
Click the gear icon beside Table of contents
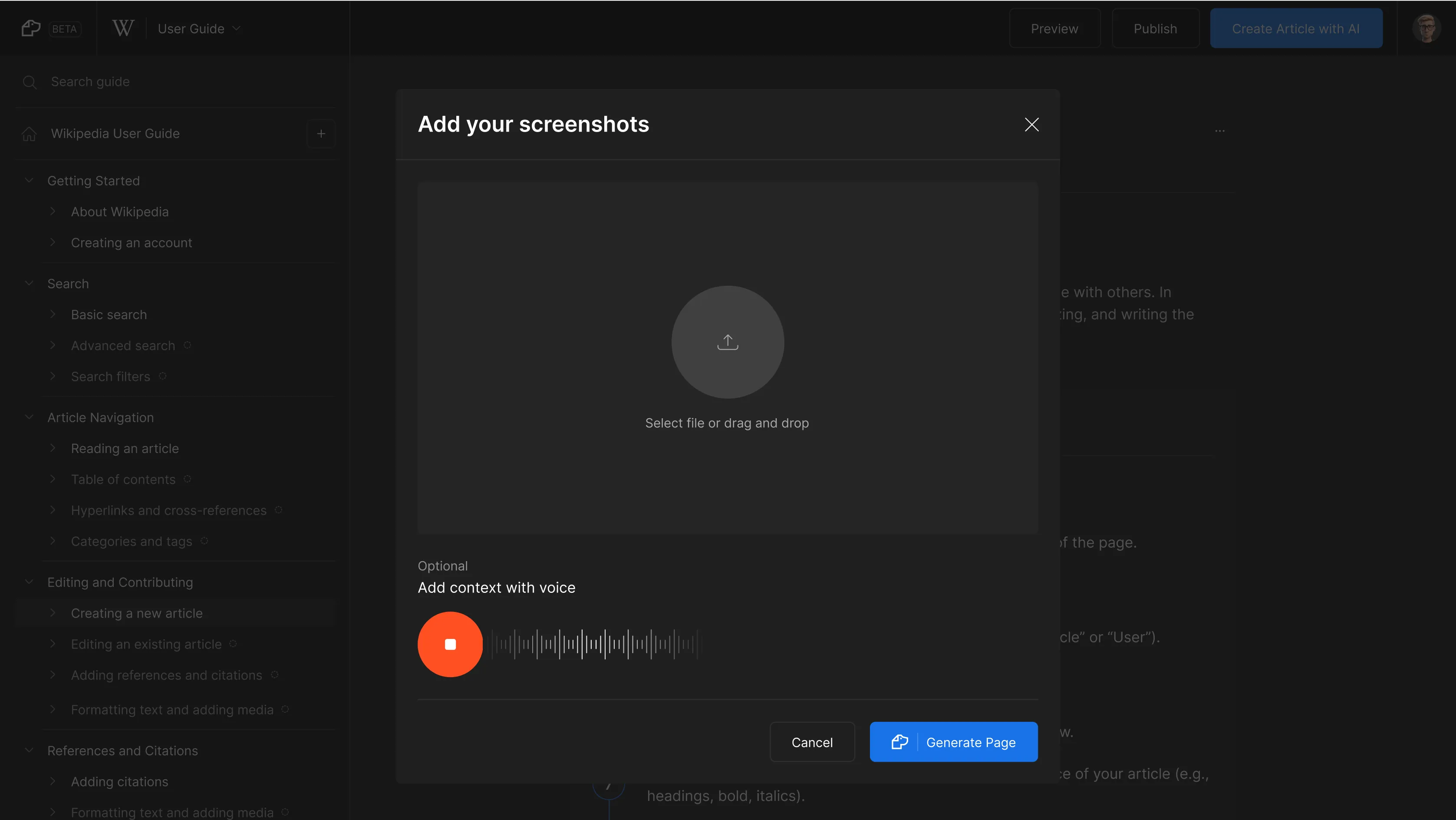pos(188,479)
